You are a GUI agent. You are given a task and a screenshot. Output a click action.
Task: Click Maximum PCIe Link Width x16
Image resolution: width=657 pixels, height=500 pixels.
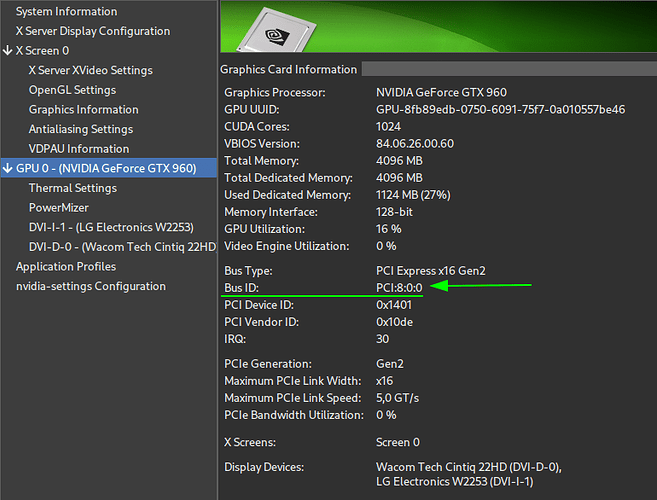tap(385, 381)
